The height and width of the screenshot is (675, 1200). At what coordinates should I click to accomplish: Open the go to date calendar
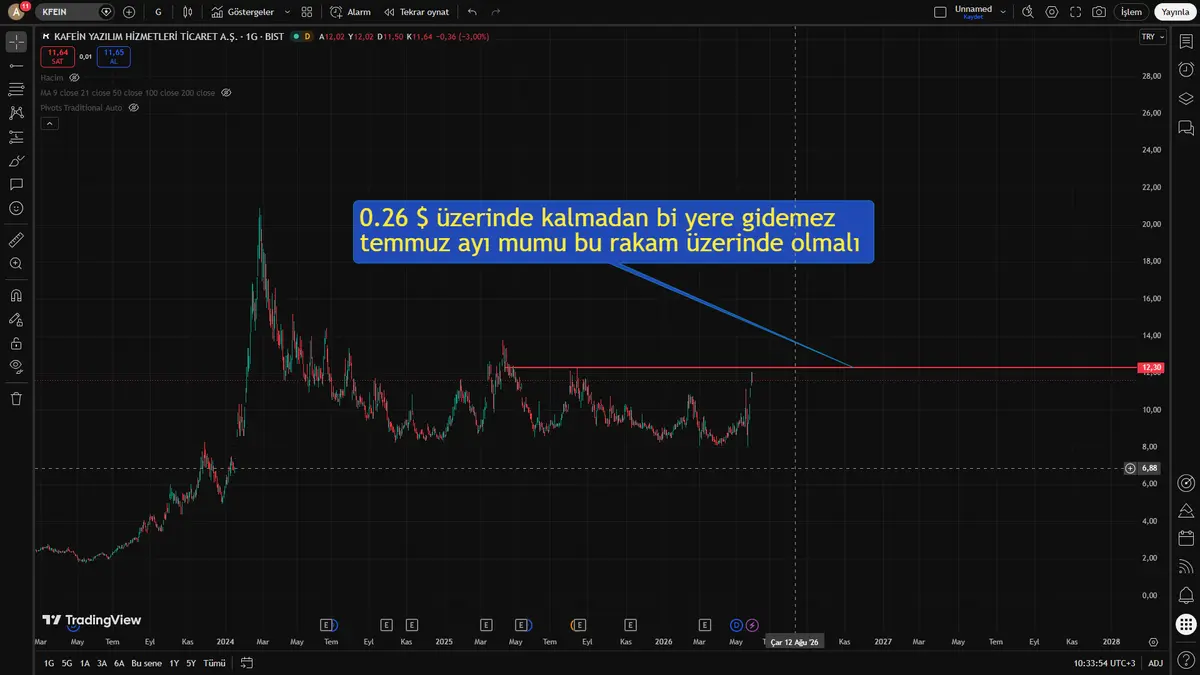246,662
